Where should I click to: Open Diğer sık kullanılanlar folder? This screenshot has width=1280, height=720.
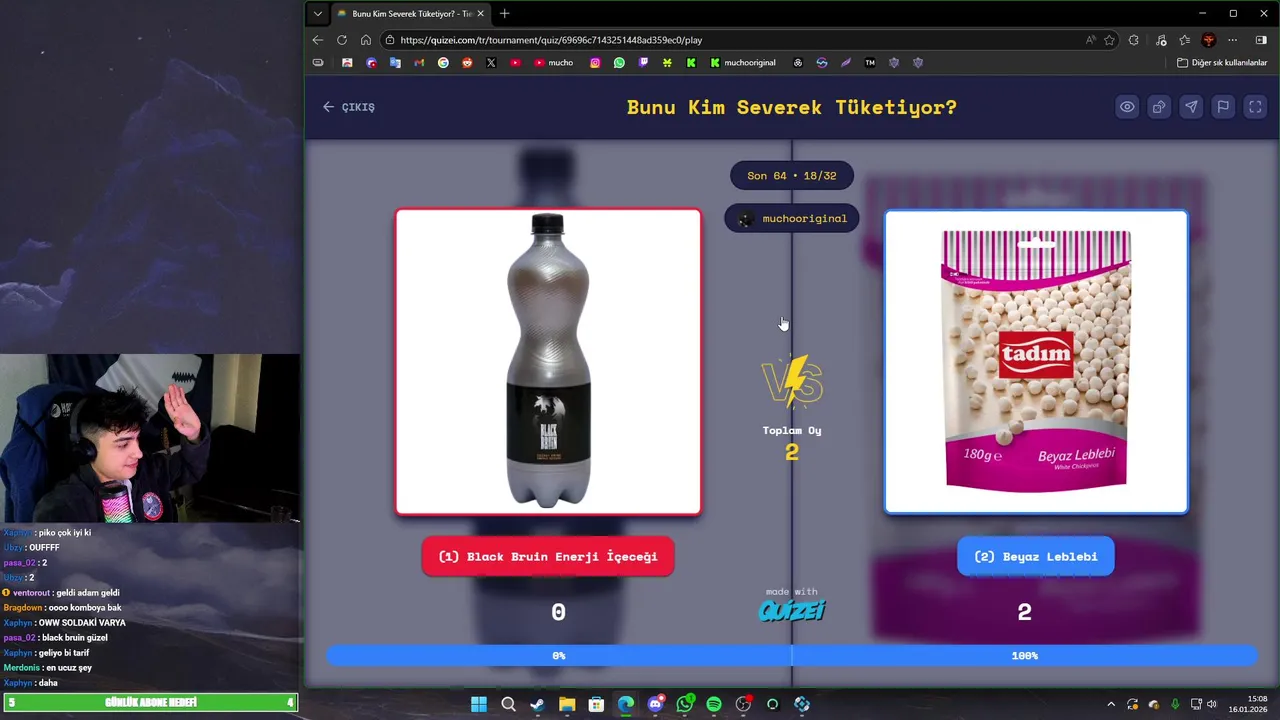click(x=1222, y=63)
